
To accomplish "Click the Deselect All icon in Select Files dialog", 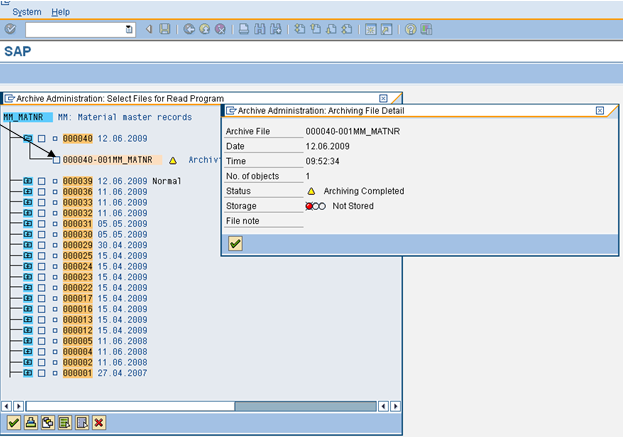I will 82,423.
